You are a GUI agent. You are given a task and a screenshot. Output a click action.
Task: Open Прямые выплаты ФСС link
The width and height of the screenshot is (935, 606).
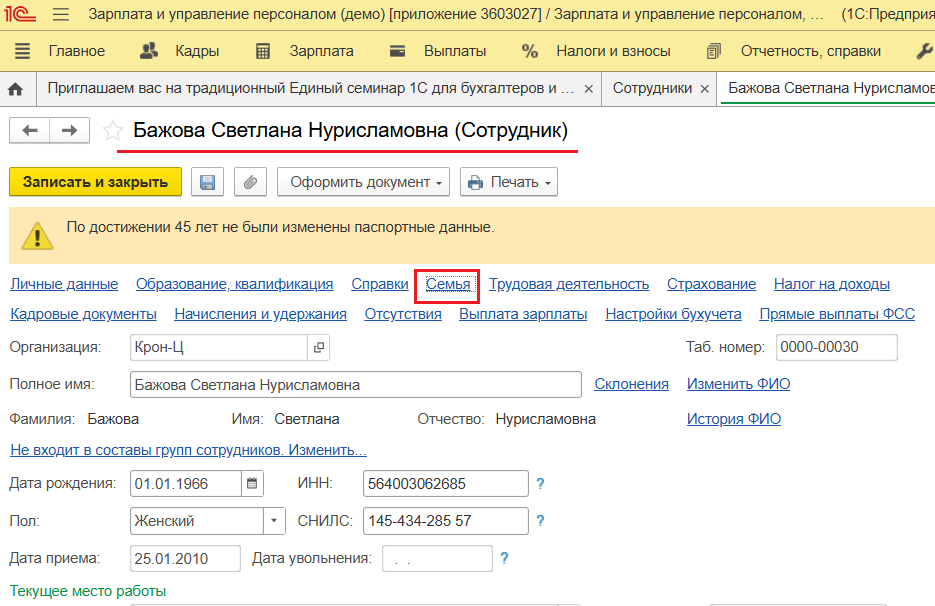click(837, 314)
